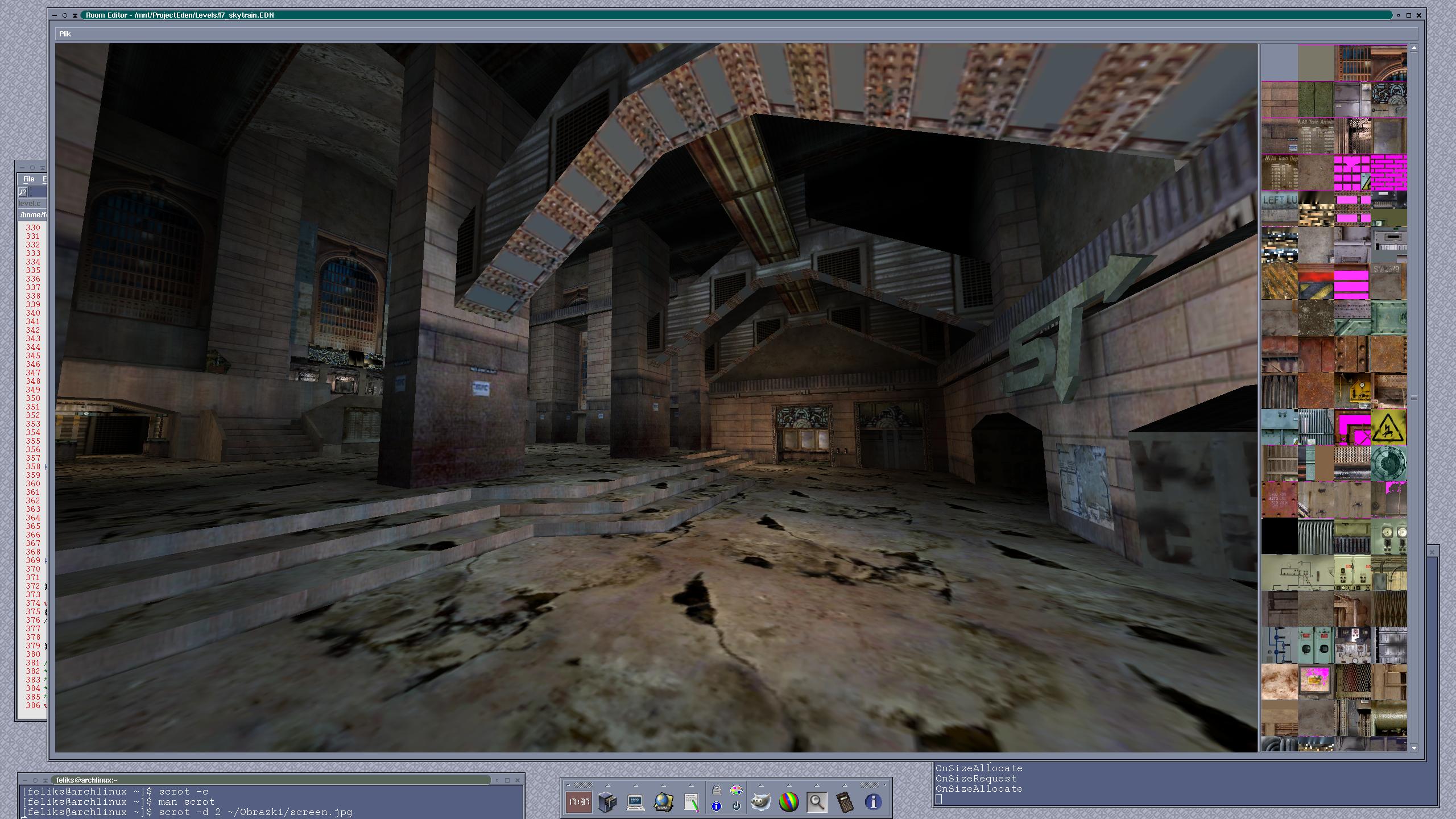Select the barred arched window texture
This screenshot has height=819, width=1456.
tap(1352, 63)
